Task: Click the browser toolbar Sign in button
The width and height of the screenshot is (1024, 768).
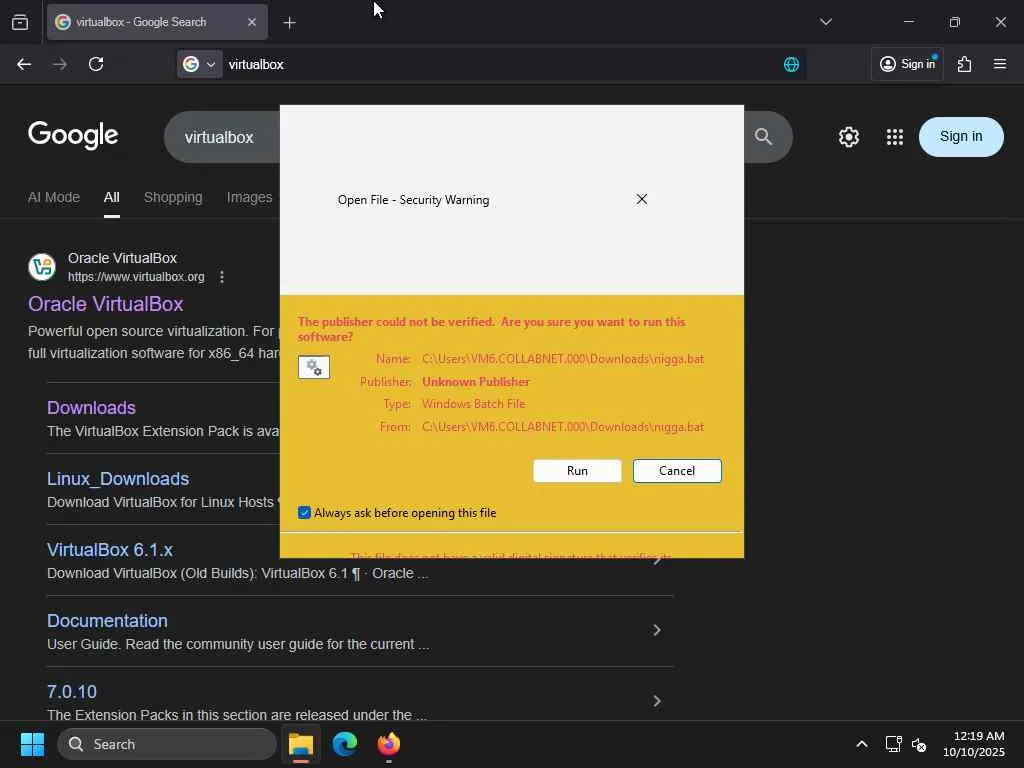Action: click(907, 64)
